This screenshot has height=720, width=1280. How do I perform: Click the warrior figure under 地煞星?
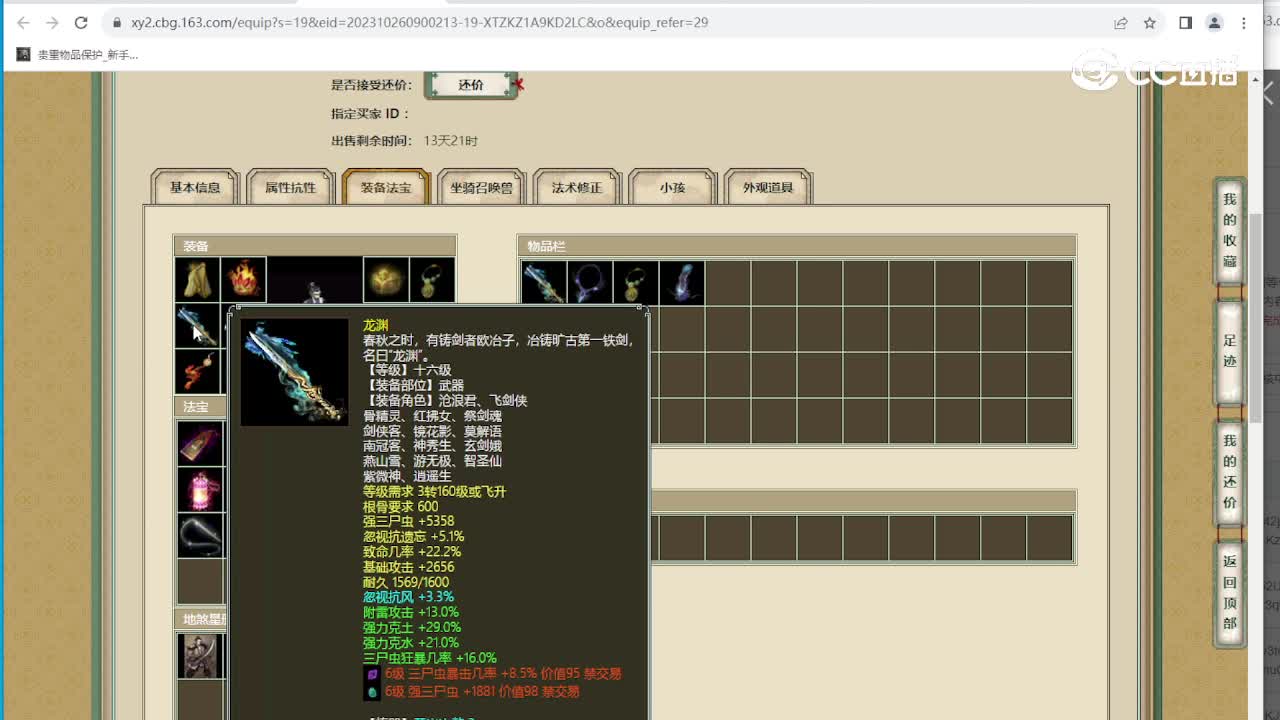[200, 655]
